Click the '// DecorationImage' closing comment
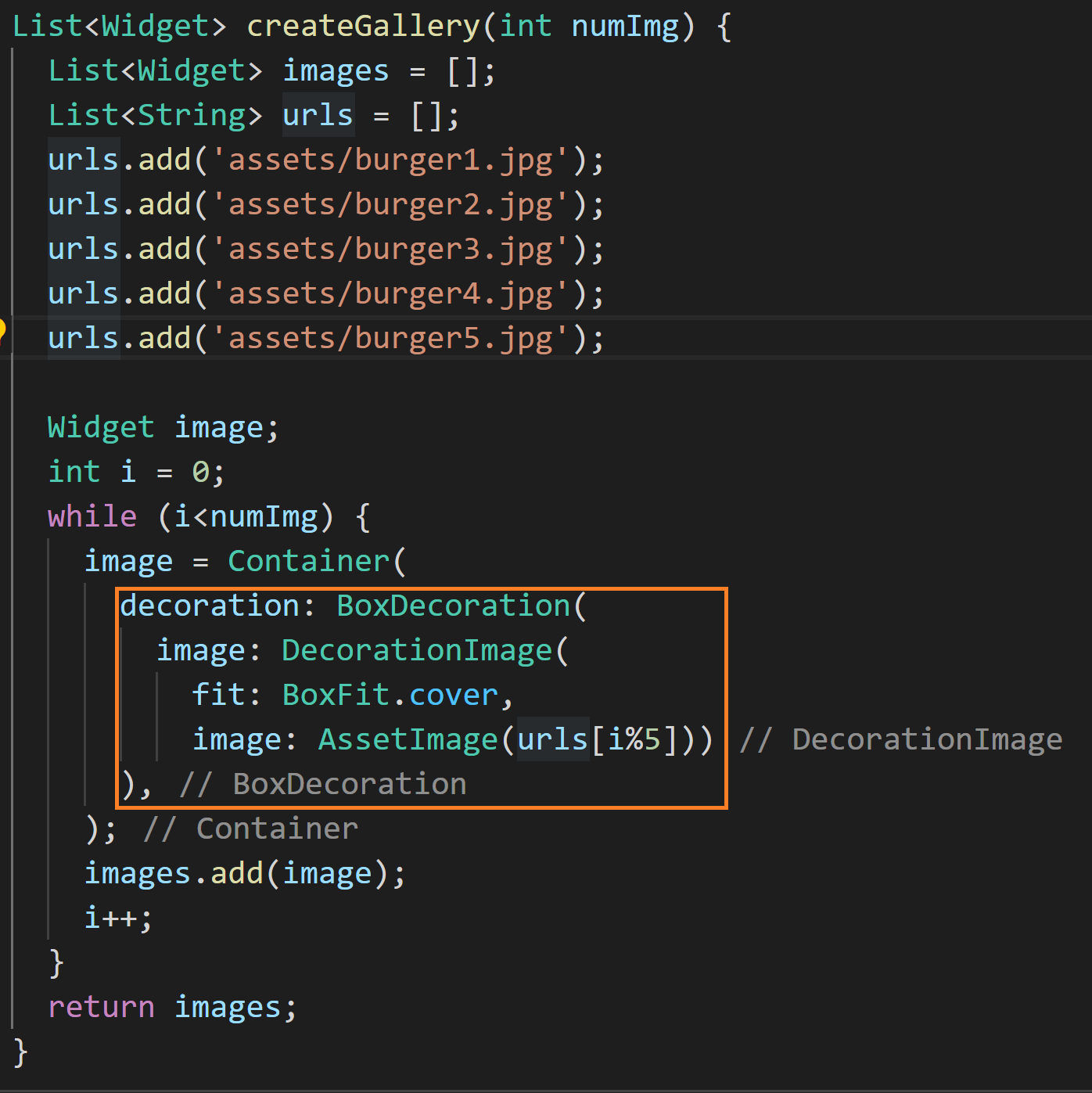Image resolution: width=1092 pixels, height=1093 pixels. coord(901,740)
